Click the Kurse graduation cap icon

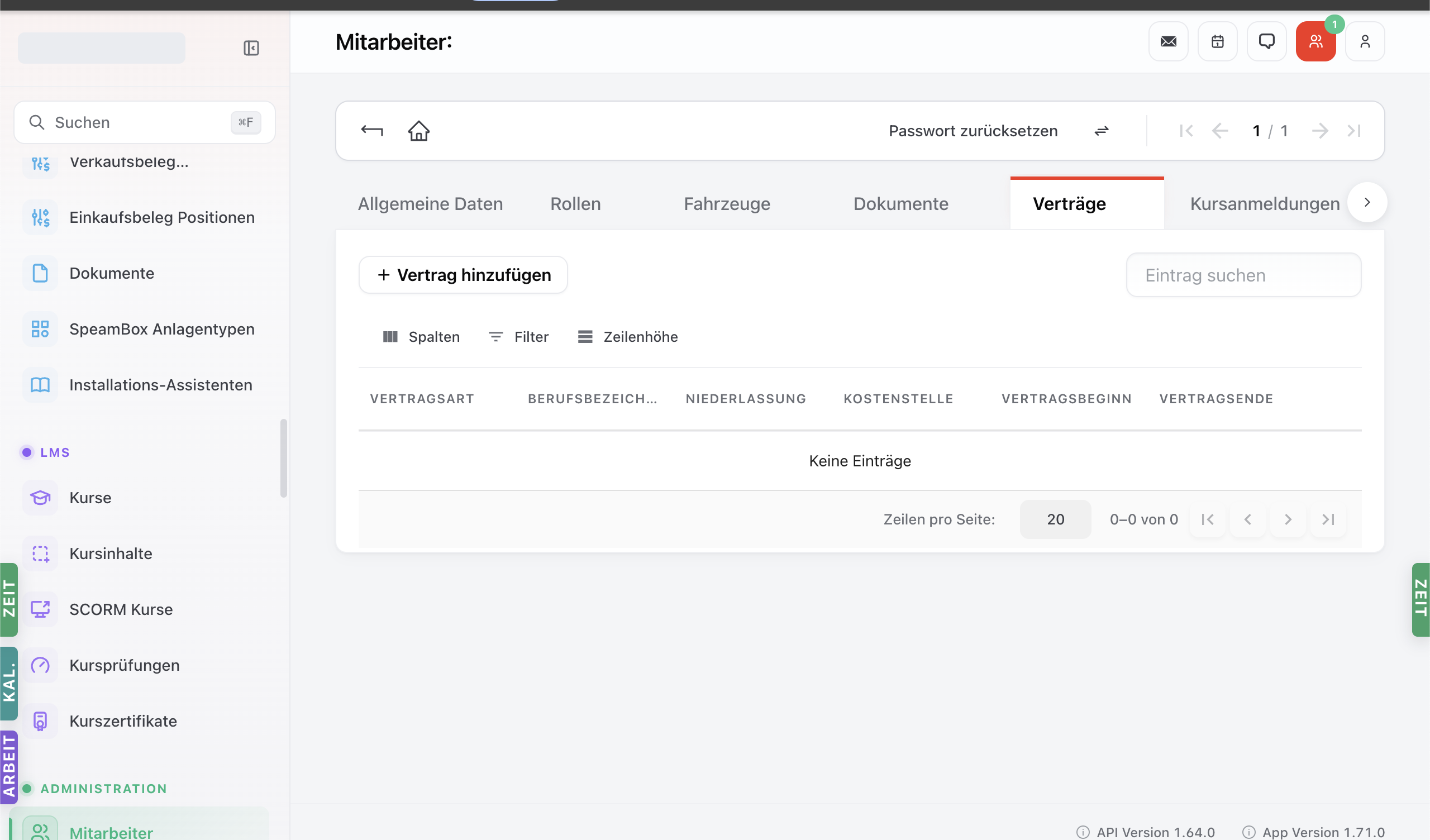coord(40,498)
